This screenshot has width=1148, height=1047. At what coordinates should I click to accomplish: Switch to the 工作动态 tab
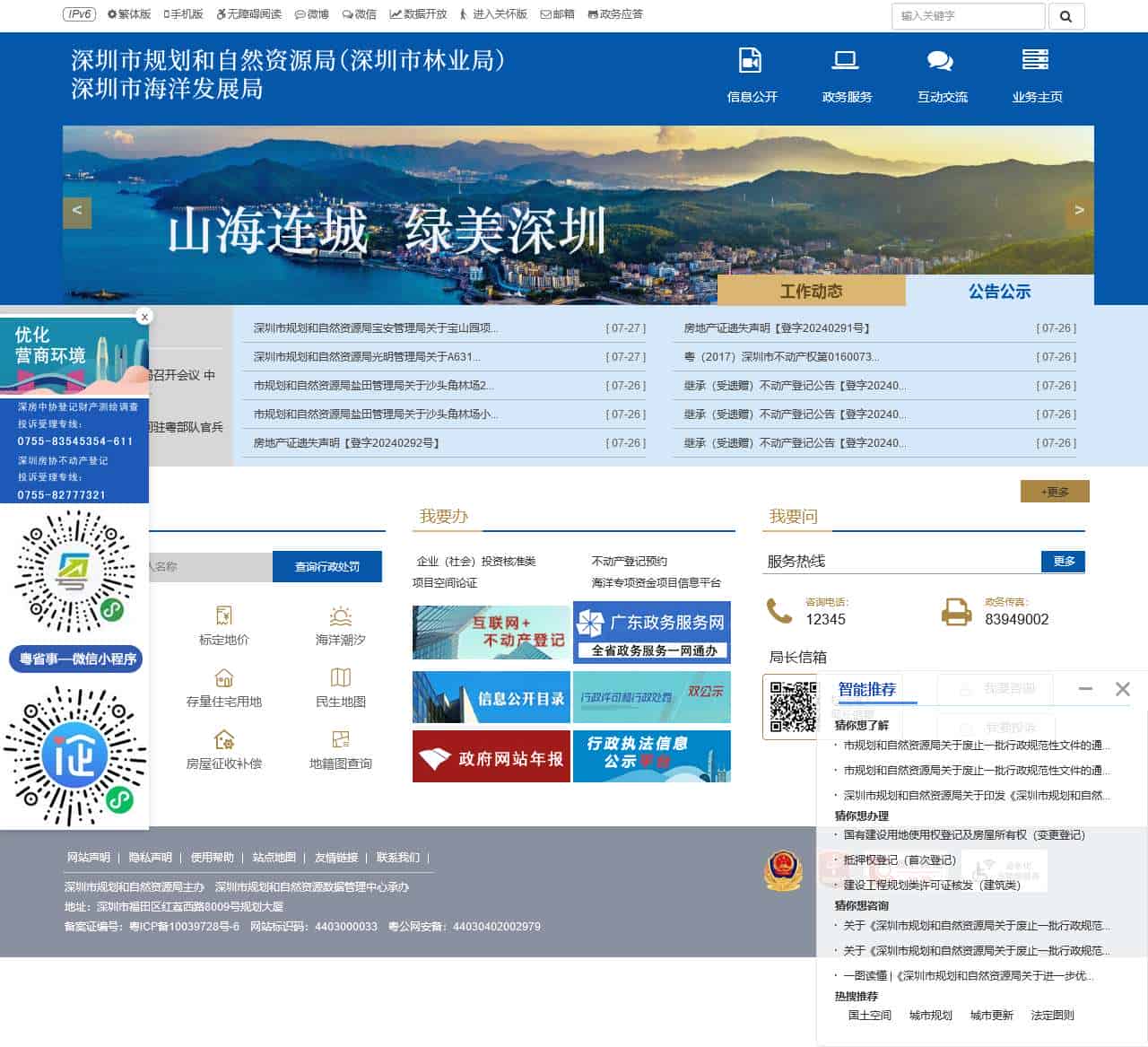click(813, 291)
